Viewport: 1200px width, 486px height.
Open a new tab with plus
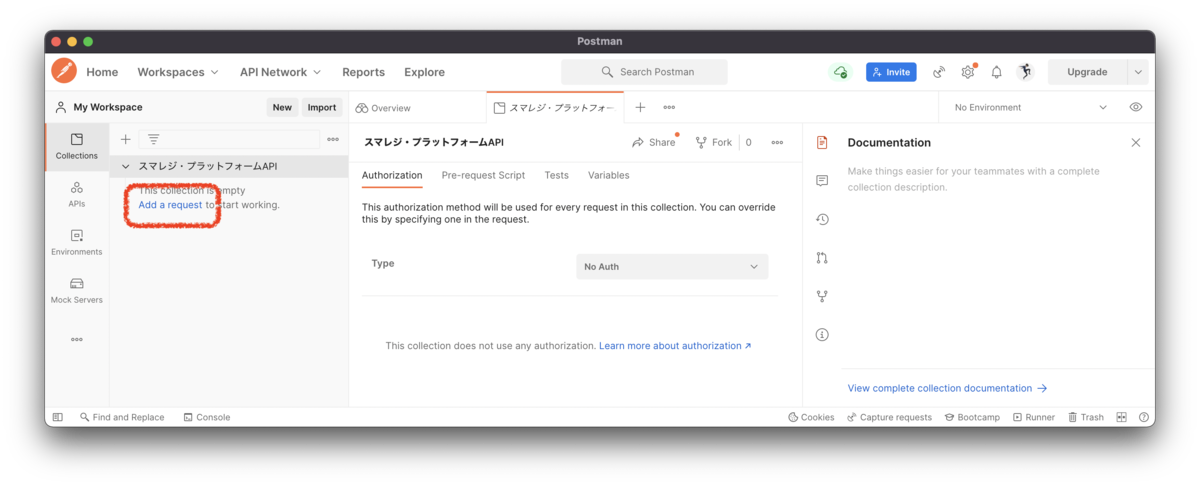click(640, 107)
